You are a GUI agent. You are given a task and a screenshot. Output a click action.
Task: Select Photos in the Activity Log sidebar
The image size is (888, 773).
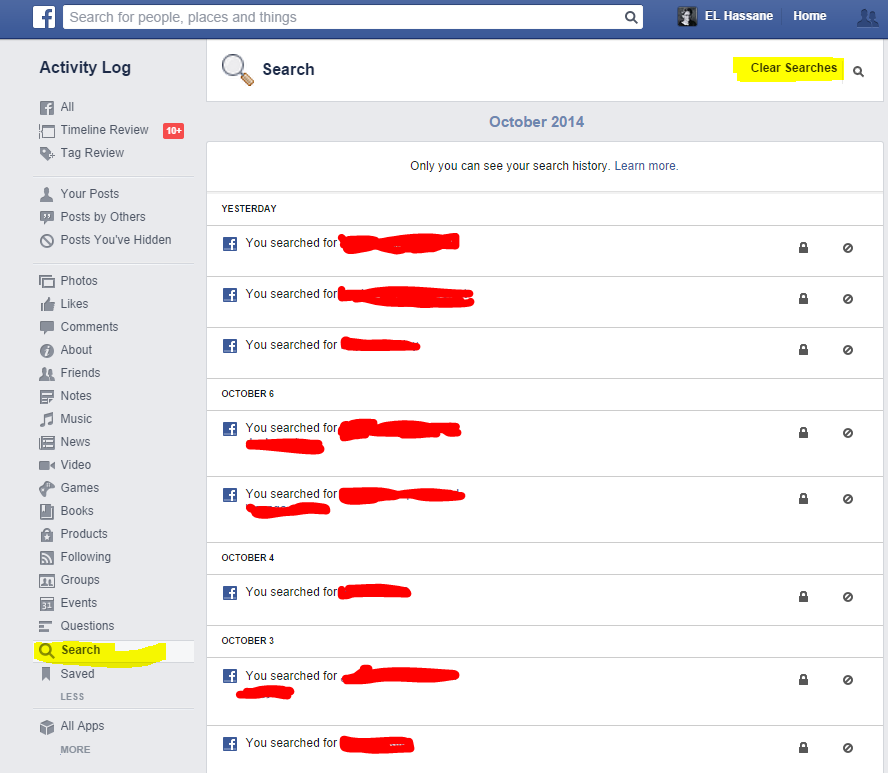click(x=79, y=281)
